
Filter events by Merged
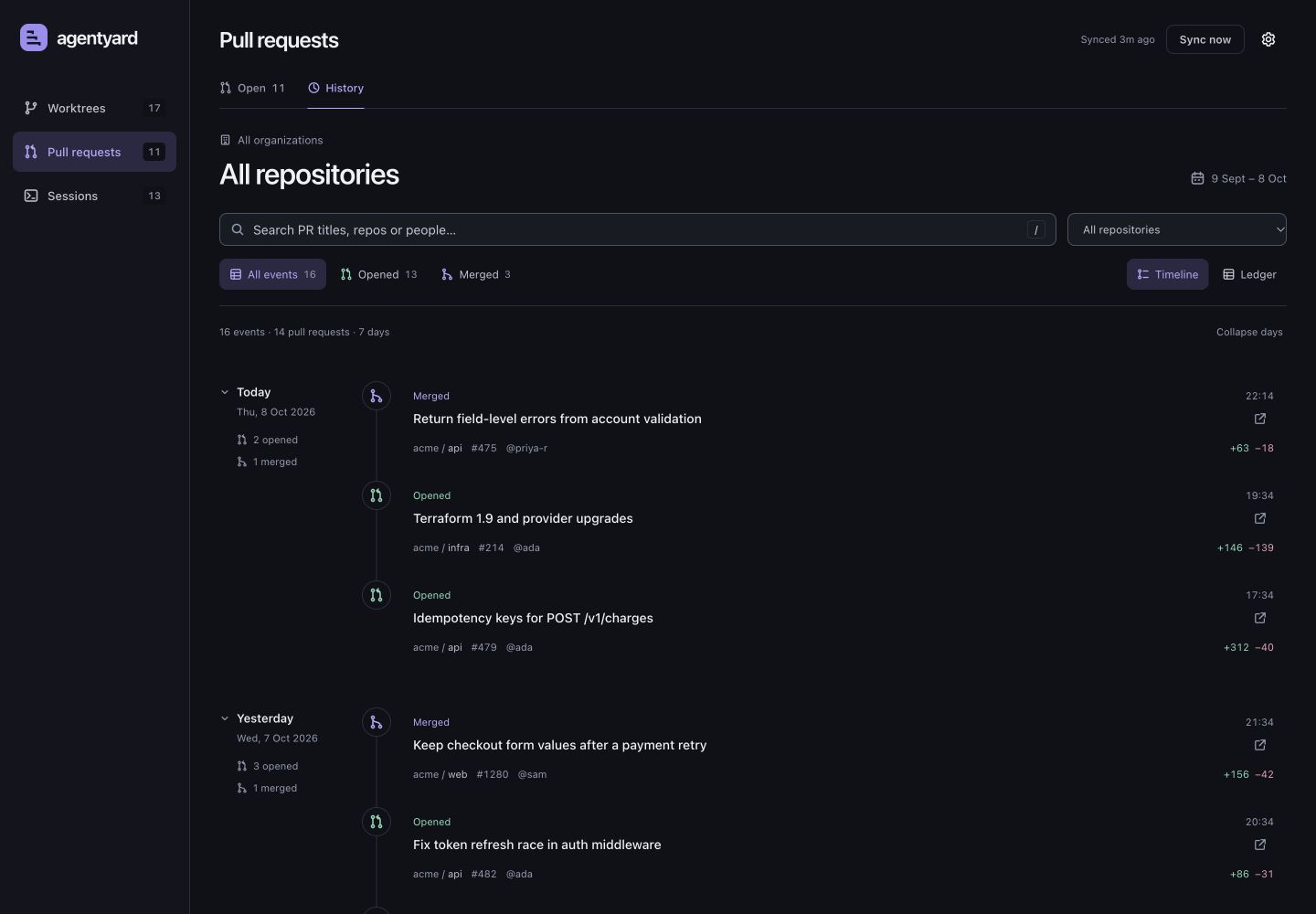(476, 274)
